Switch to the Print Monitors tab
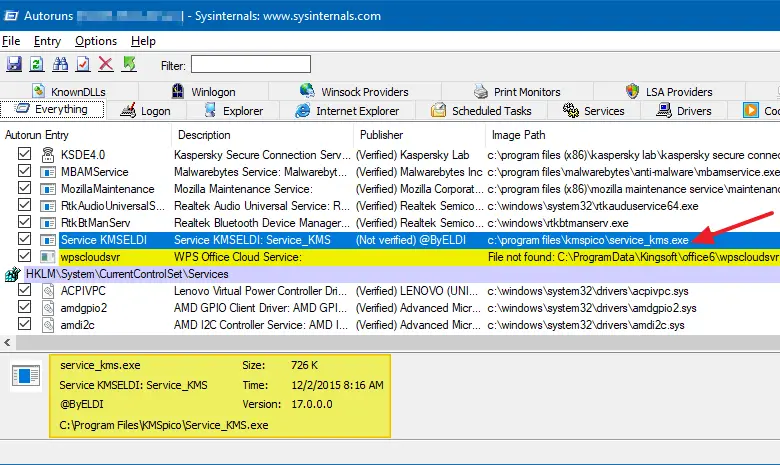The width and height of the screenshot is (780, 465). tap(517, 92)
